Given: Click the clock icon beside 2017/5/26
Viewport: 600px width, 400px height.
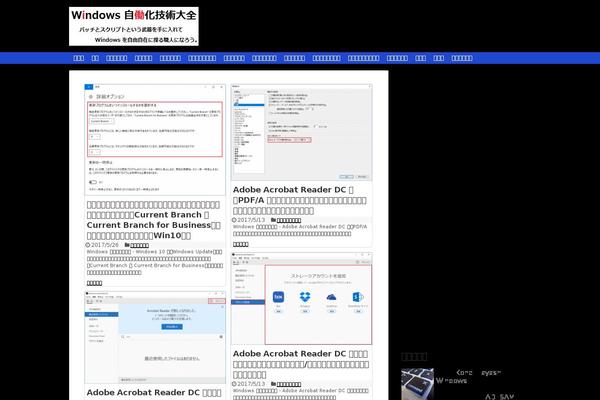Looking at the screenshot, I should tap(88, 245).
